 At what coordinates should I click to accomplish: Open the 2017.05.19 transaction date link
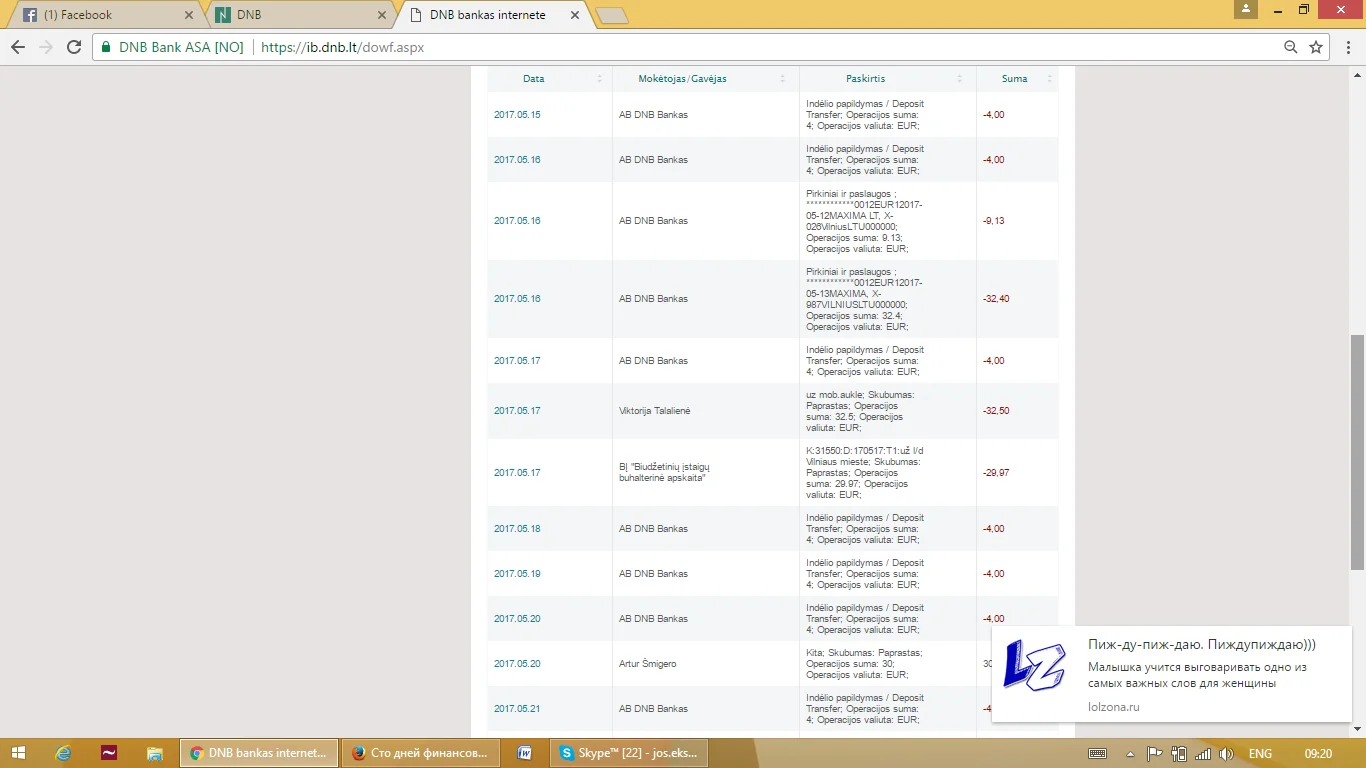(517, 574)
